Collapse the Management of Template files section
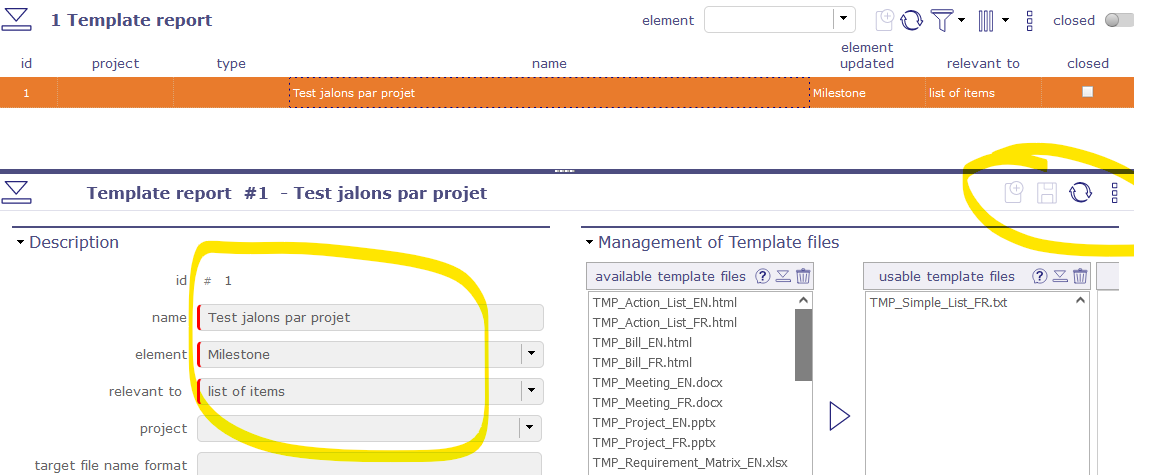This screenshot has width=1173, height=475. [590, 243]
